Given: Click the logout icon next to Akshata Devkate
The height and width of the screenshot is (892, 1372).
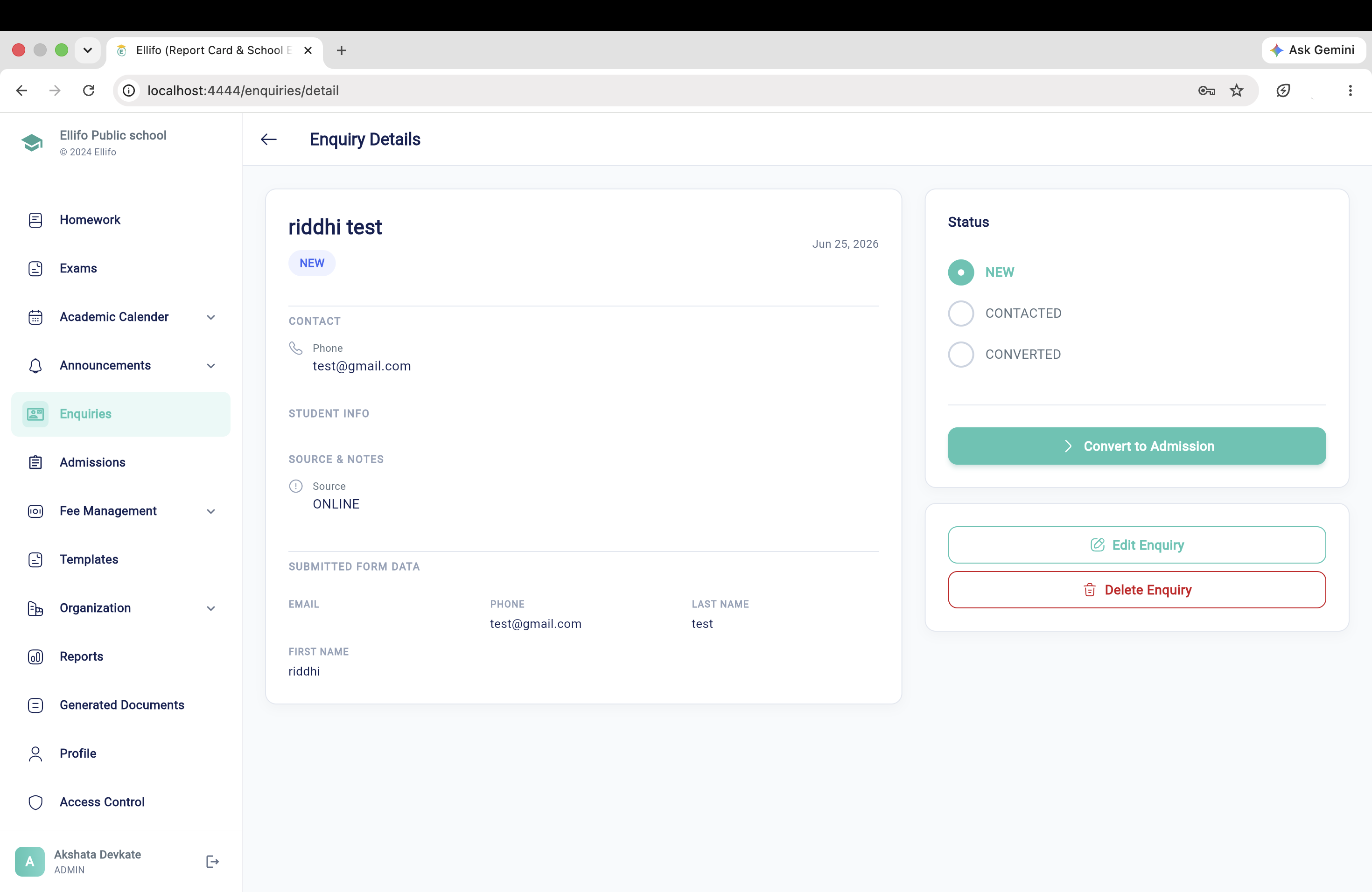Looking at the screenshot, I should [212, 862].
